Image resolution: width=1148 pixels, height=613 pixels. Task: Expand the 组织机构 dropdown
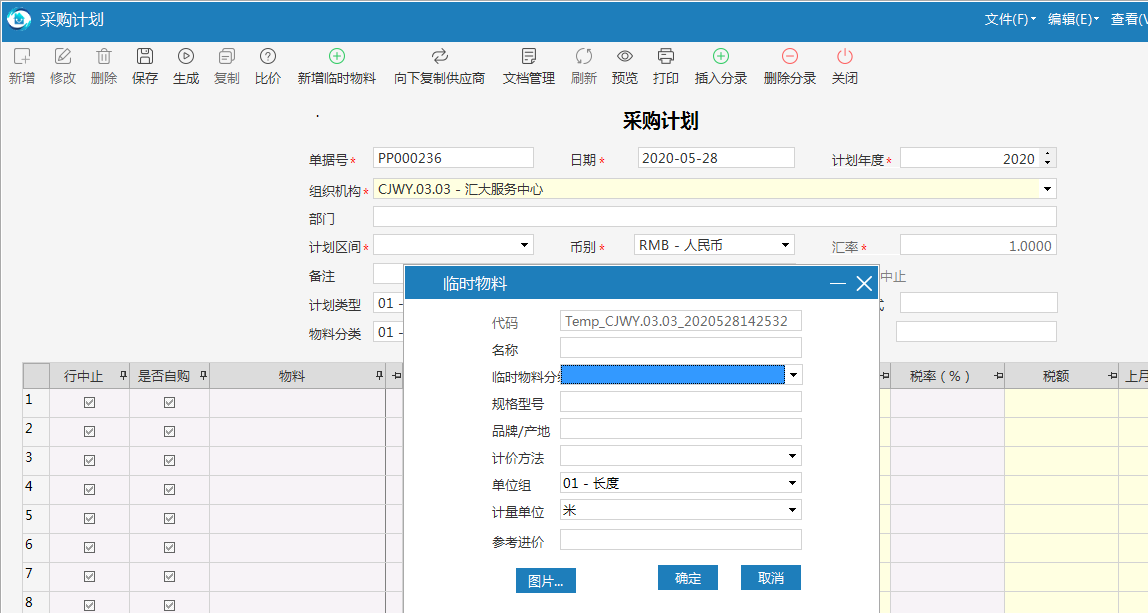(x=1048, y=189)
